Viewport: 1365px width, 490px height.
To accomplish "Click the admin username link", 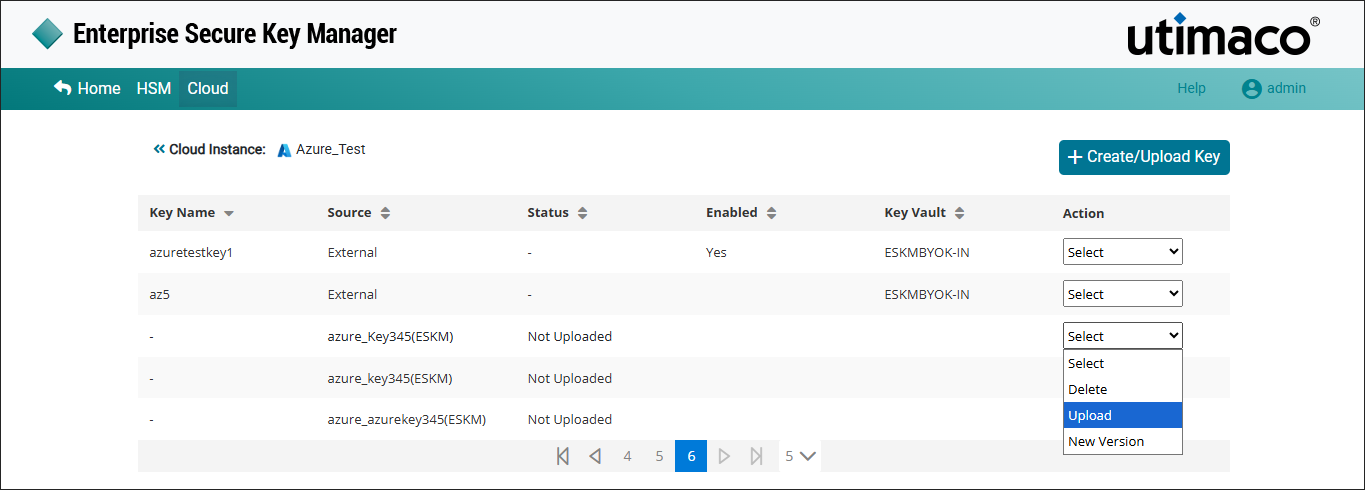I will 1286,88.
